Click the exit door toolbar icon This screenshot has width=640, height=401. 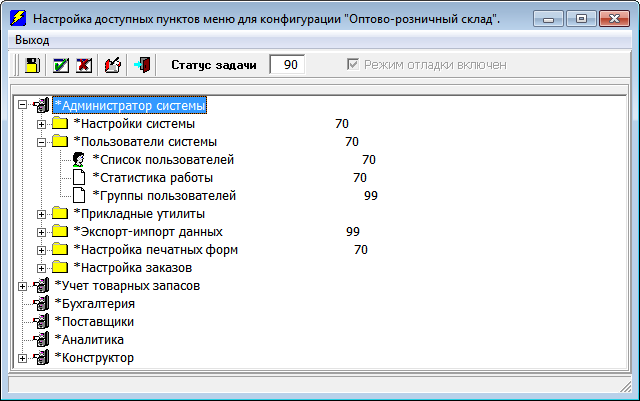click(x=142, y=65)
